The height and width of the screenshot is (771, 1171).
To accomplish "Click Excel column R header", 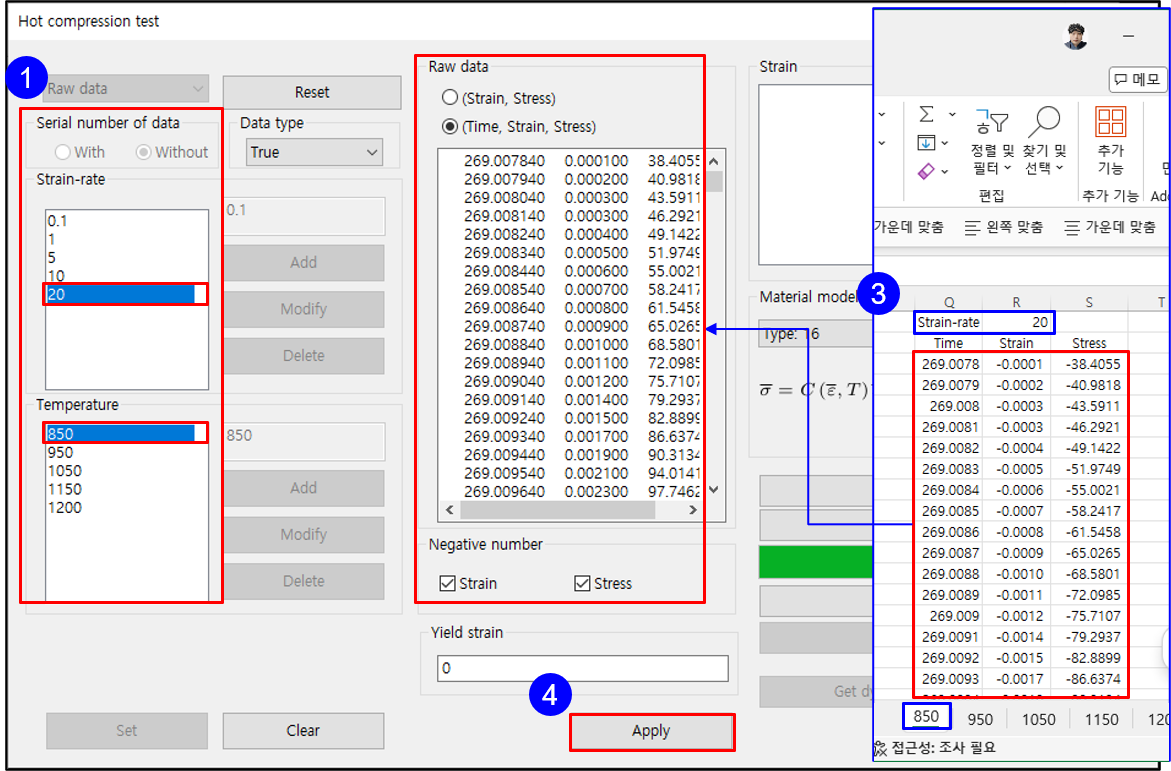I will click(x=1016, y=303).
